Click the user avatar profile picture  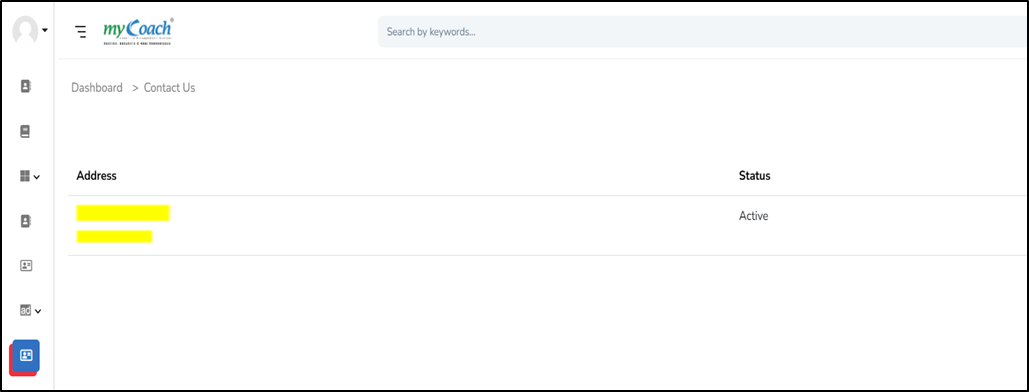pyautogui.click(x=26, y=30)
